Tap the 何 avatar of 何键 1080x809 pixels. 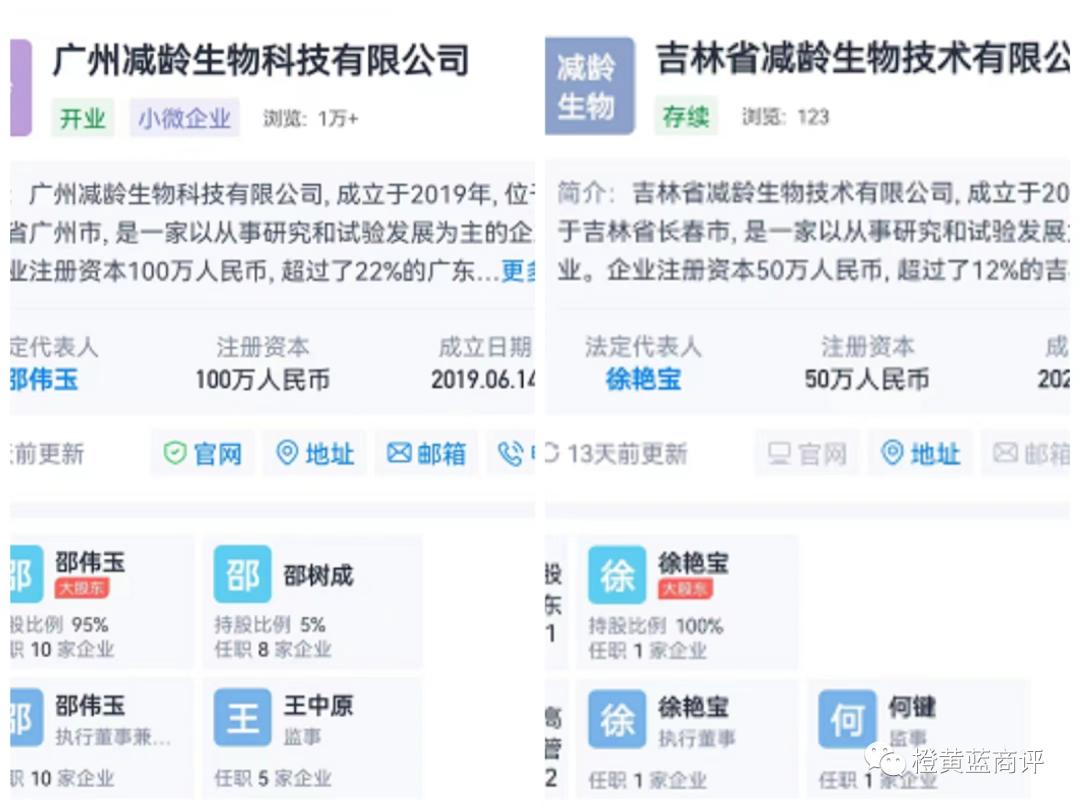(847, 719)
